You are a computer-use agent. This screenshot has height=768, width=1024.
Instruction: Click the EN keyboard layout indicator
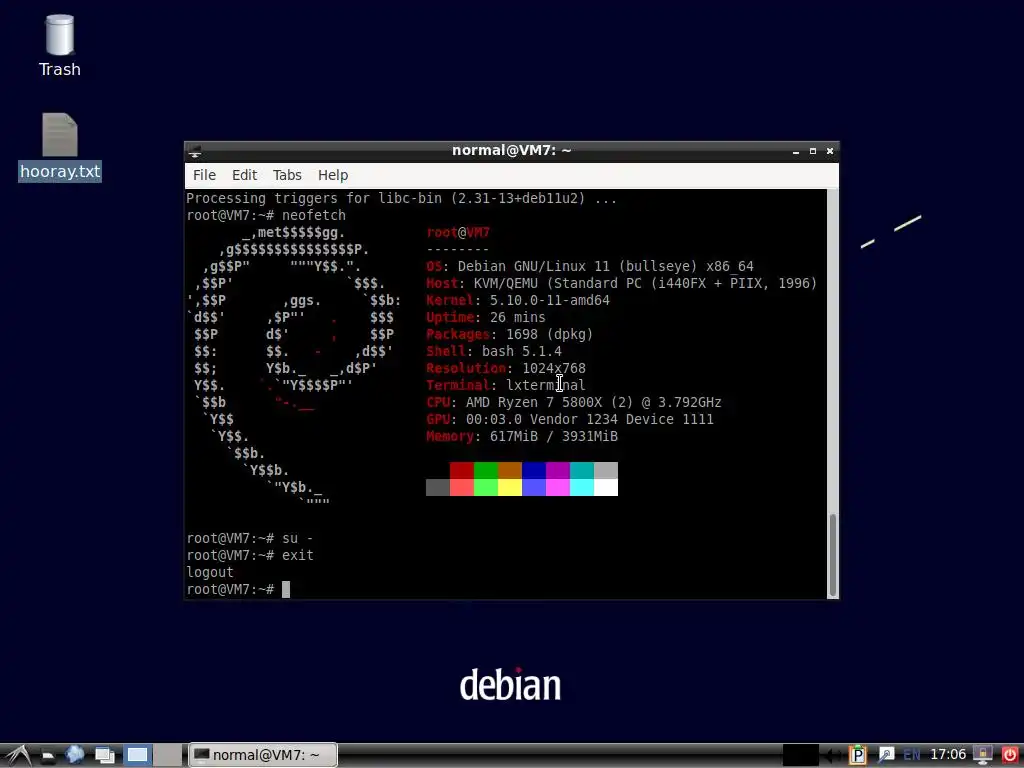coord(912,755)
